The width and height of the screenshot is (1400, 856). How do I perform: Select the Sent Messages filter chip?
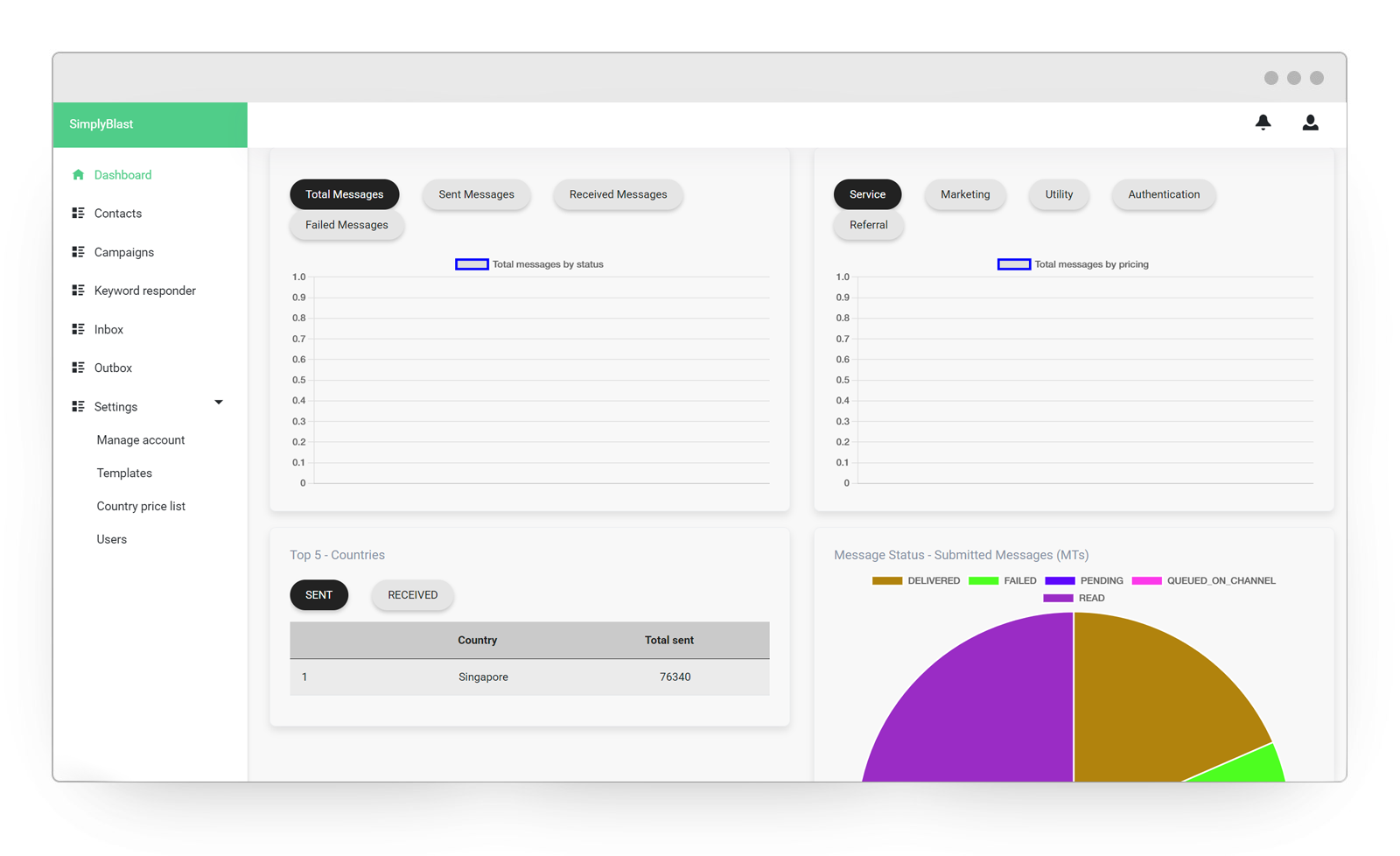point(476,194)
